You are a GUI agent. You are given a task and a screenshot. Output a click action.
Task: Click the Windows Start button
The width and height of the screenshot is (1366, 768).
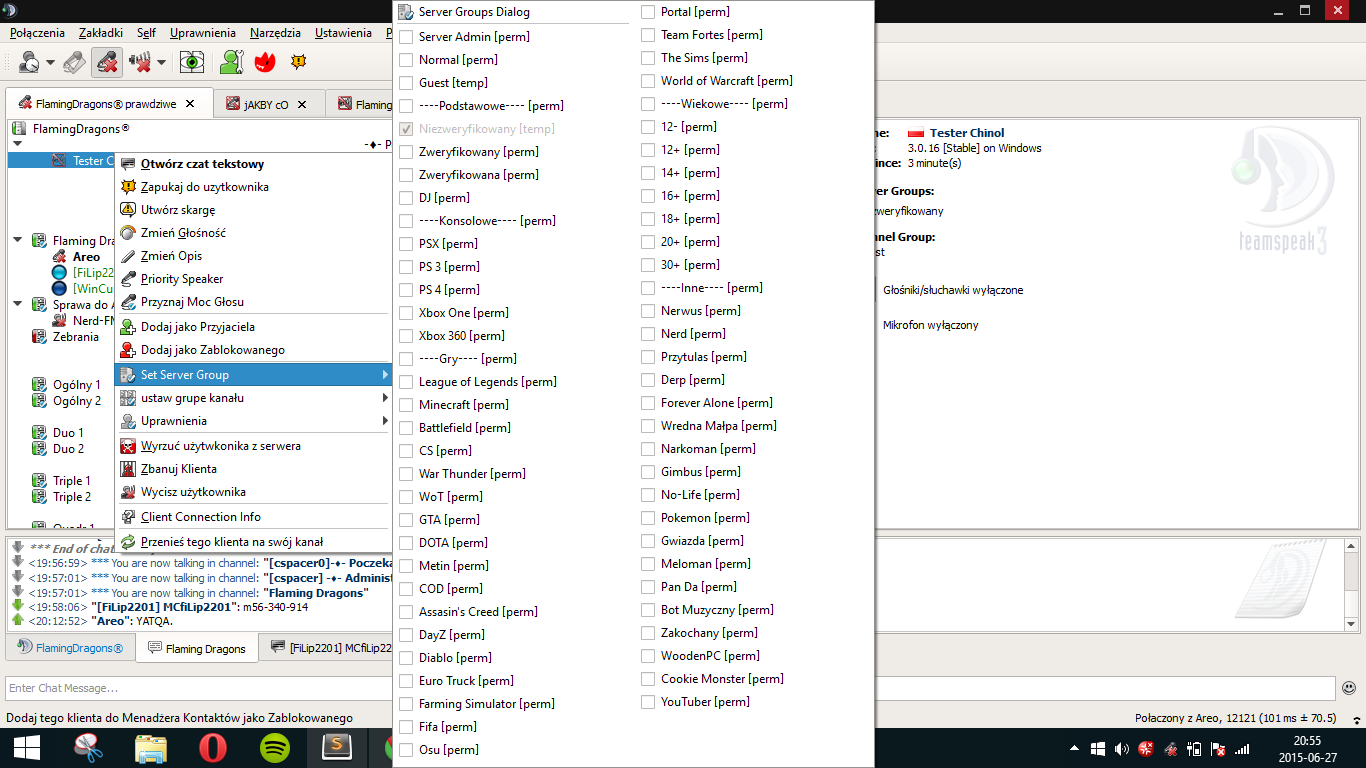[x=27, y=748]
